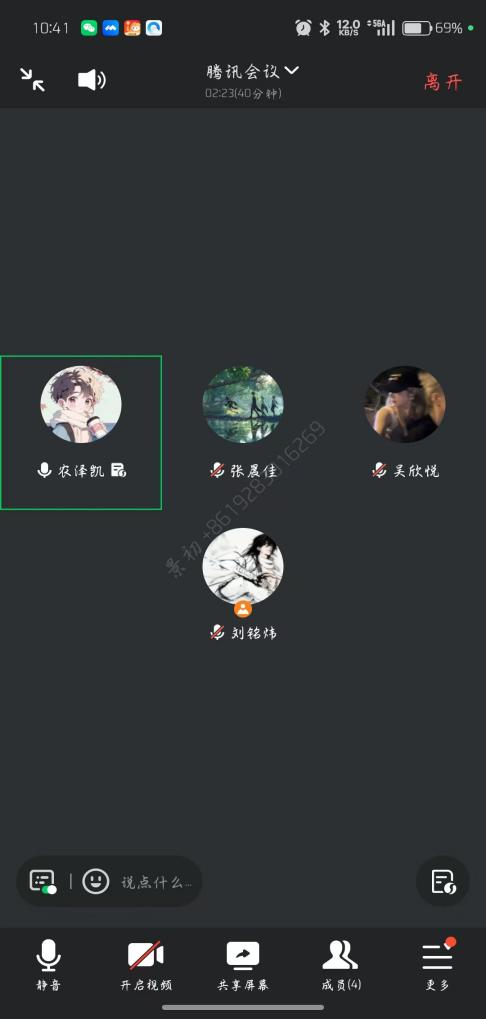Viewport: 486px width, 1019px height.
Task: Tap the muted mic icon beside 张晨佳
Action: 218,471
